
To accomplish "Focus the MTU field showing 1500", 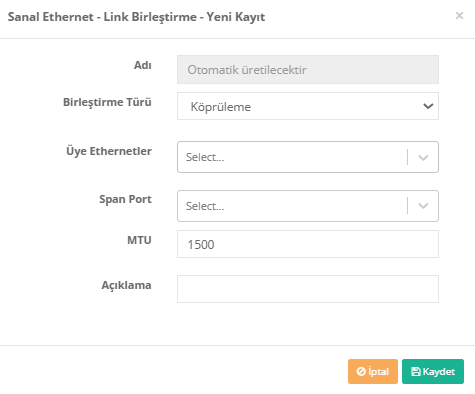I will point(308,244).
